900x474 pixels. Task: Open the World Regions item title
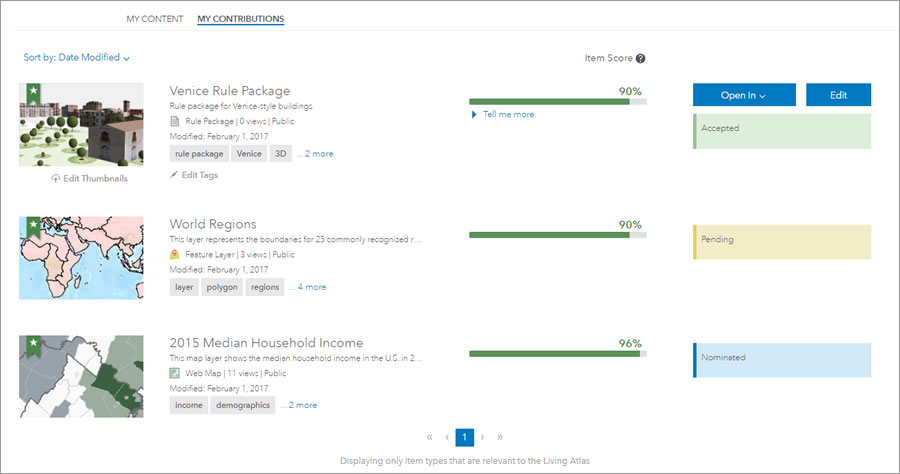coord(212,224)
